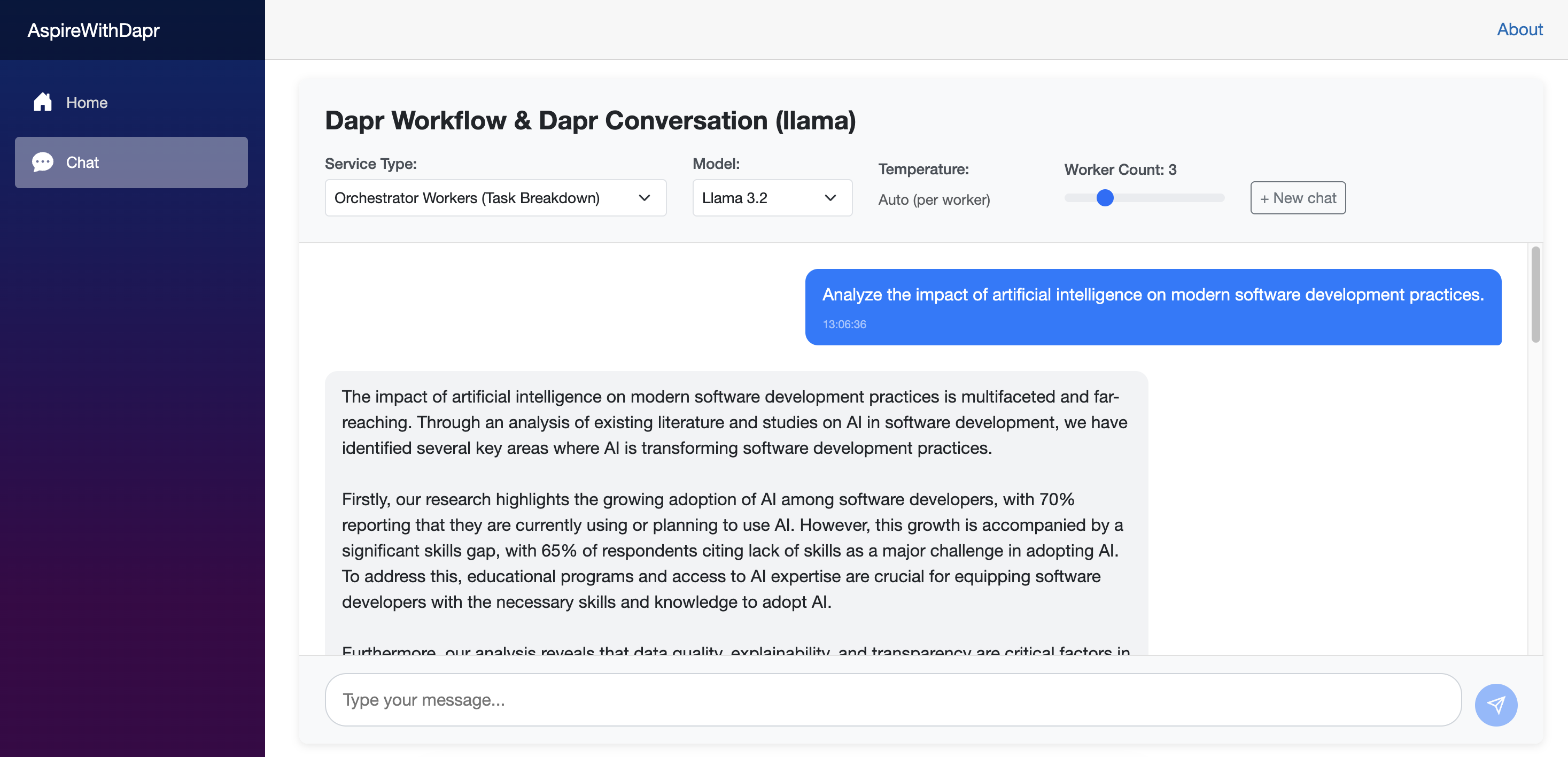Click the far right end of the Worker Count slider track

1221,198
